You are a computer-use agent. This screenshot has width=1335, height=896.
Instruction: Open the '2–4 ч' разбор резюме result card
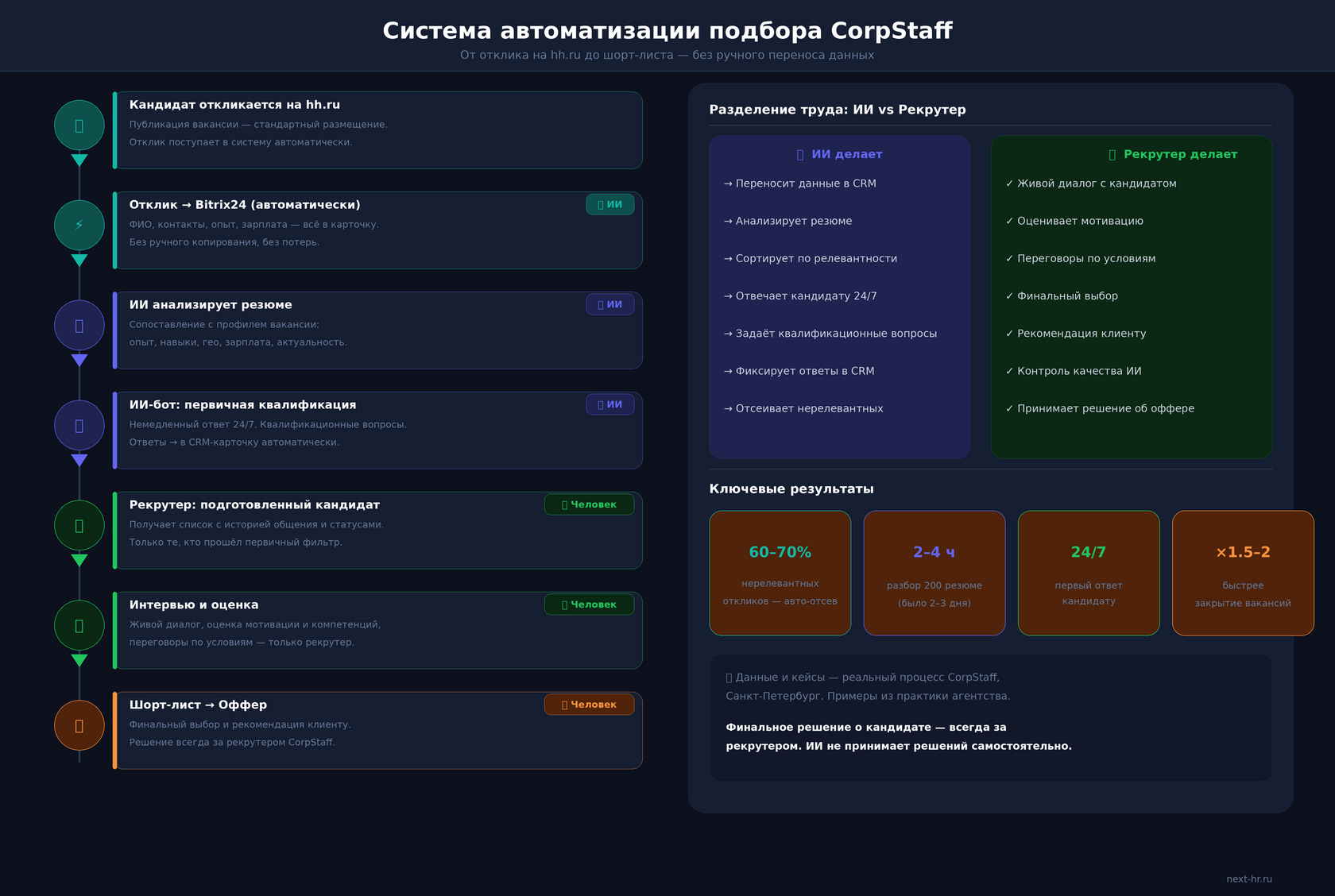click(x=934, y=573)
